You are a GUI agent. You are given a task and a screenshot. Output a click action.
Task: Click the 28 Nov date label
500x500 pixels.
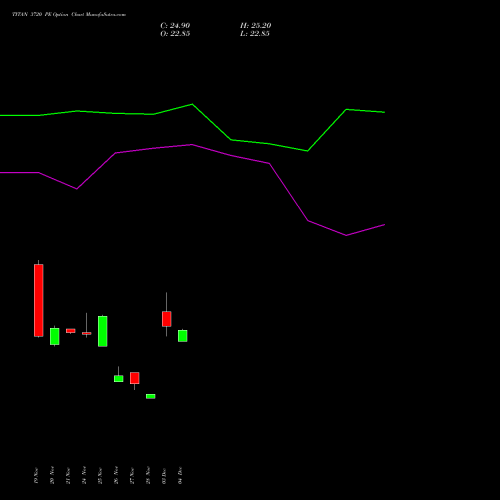click(148, 475)
